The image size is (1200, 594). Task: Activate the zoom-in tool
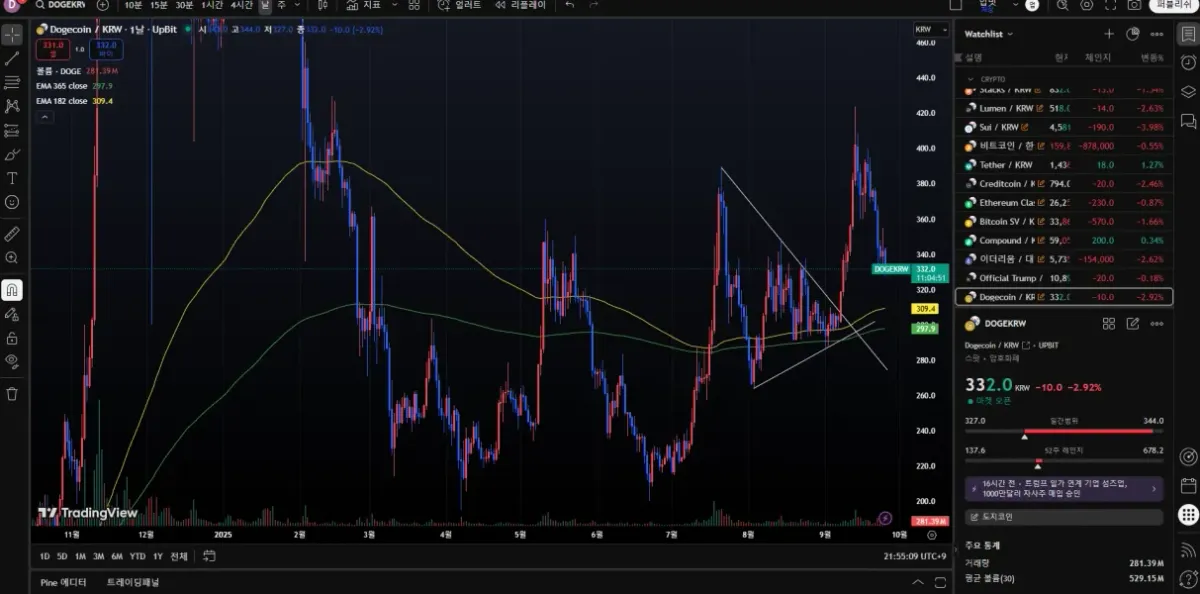[12, 258]
